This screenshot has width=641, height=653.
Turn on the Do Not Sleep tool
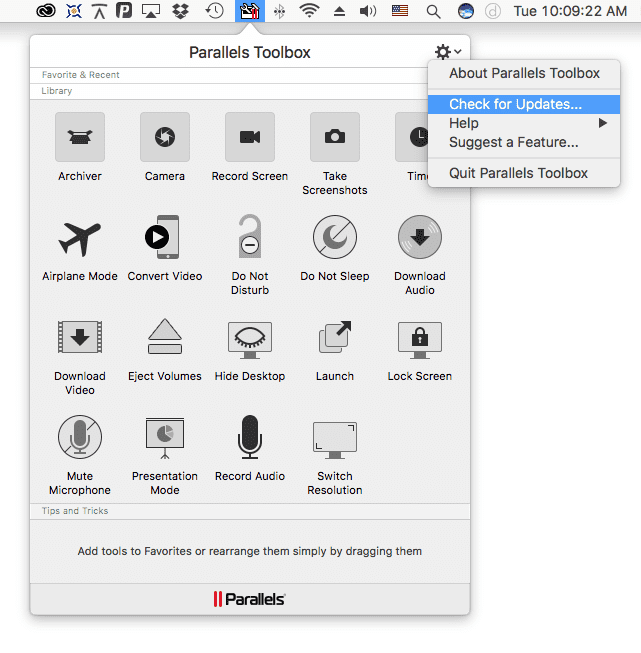(335, 237)
